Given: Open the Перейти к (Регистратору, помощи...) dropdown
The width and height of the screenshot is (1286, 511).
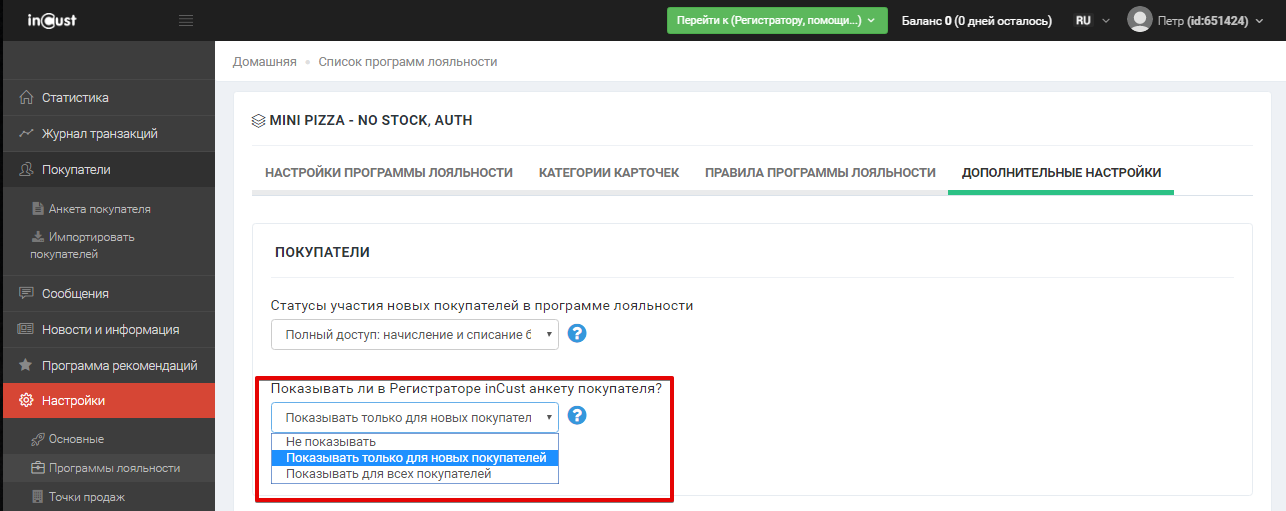Looking at the screenshot, I should 777,20.
